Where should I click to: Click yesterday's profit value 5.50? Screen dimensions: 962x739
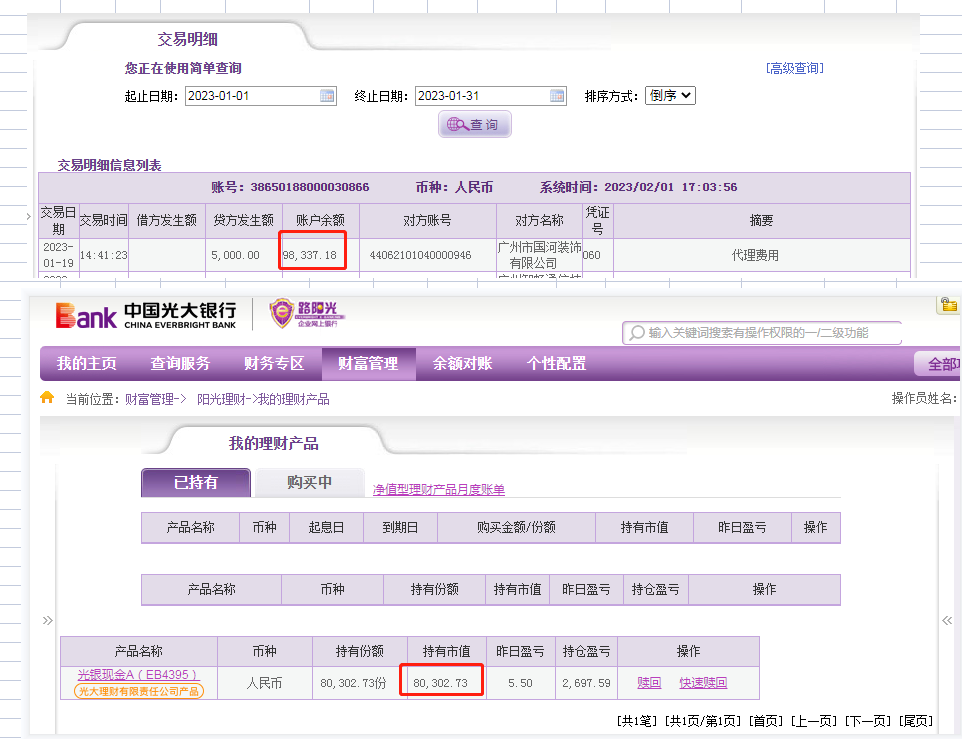(520, 683)
